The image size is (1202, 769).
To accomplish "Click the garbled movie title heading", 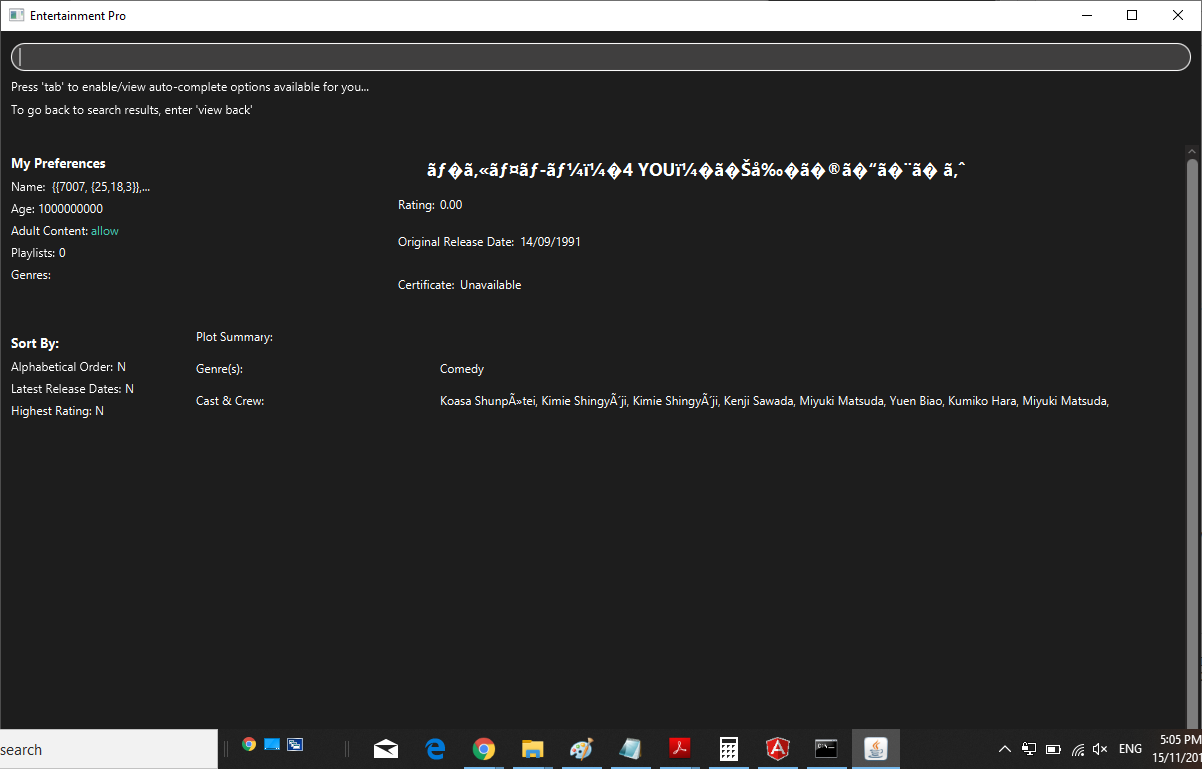I will click(695, 171).
